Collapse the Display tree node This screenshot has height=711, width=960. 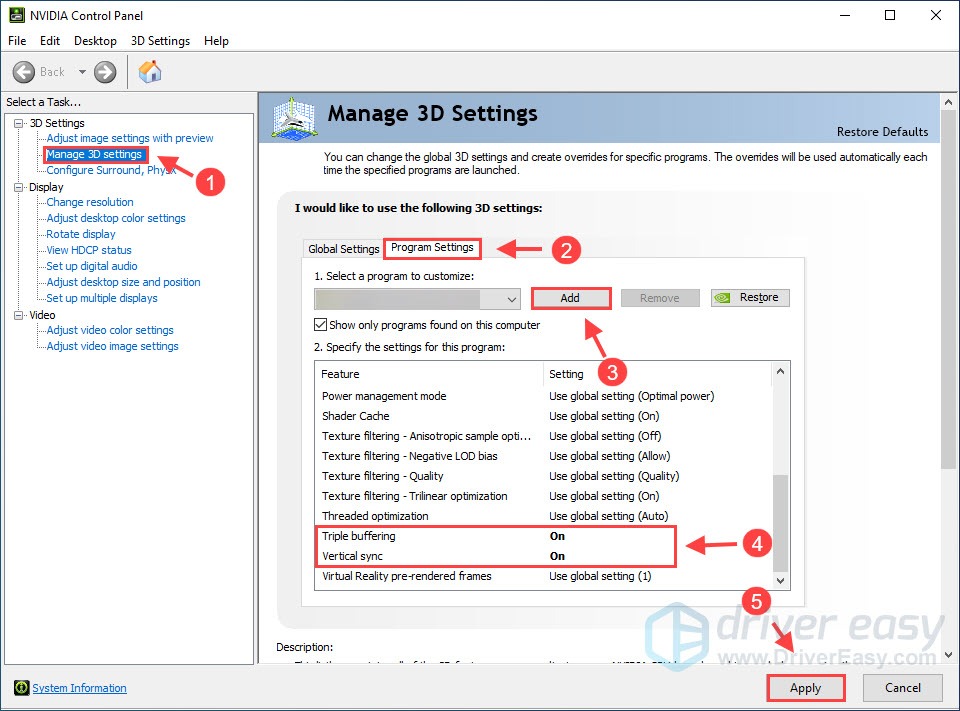coord(19,187)
